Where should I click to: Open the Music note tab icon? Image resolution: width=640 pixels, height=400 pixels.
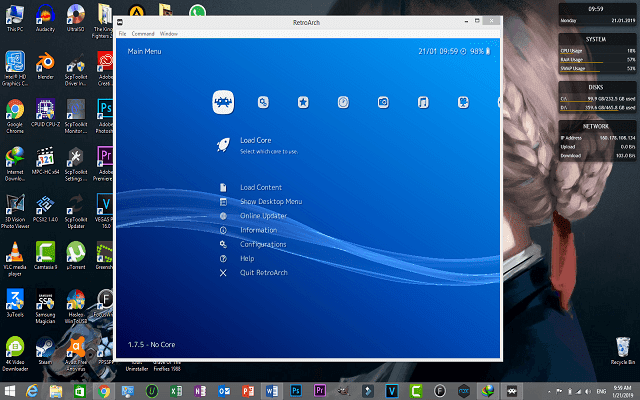click(x=423, y=101)
